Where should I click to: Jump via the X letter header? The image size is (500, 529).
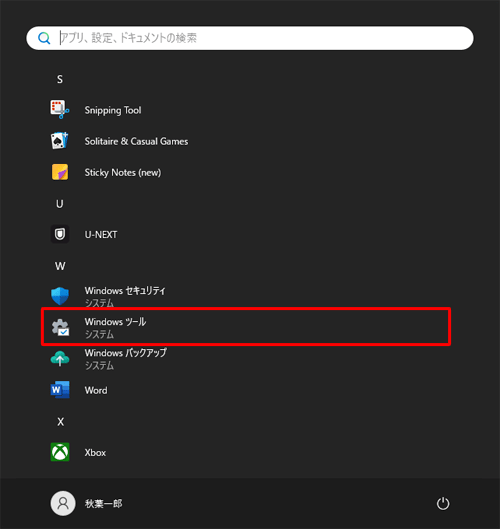60,422
